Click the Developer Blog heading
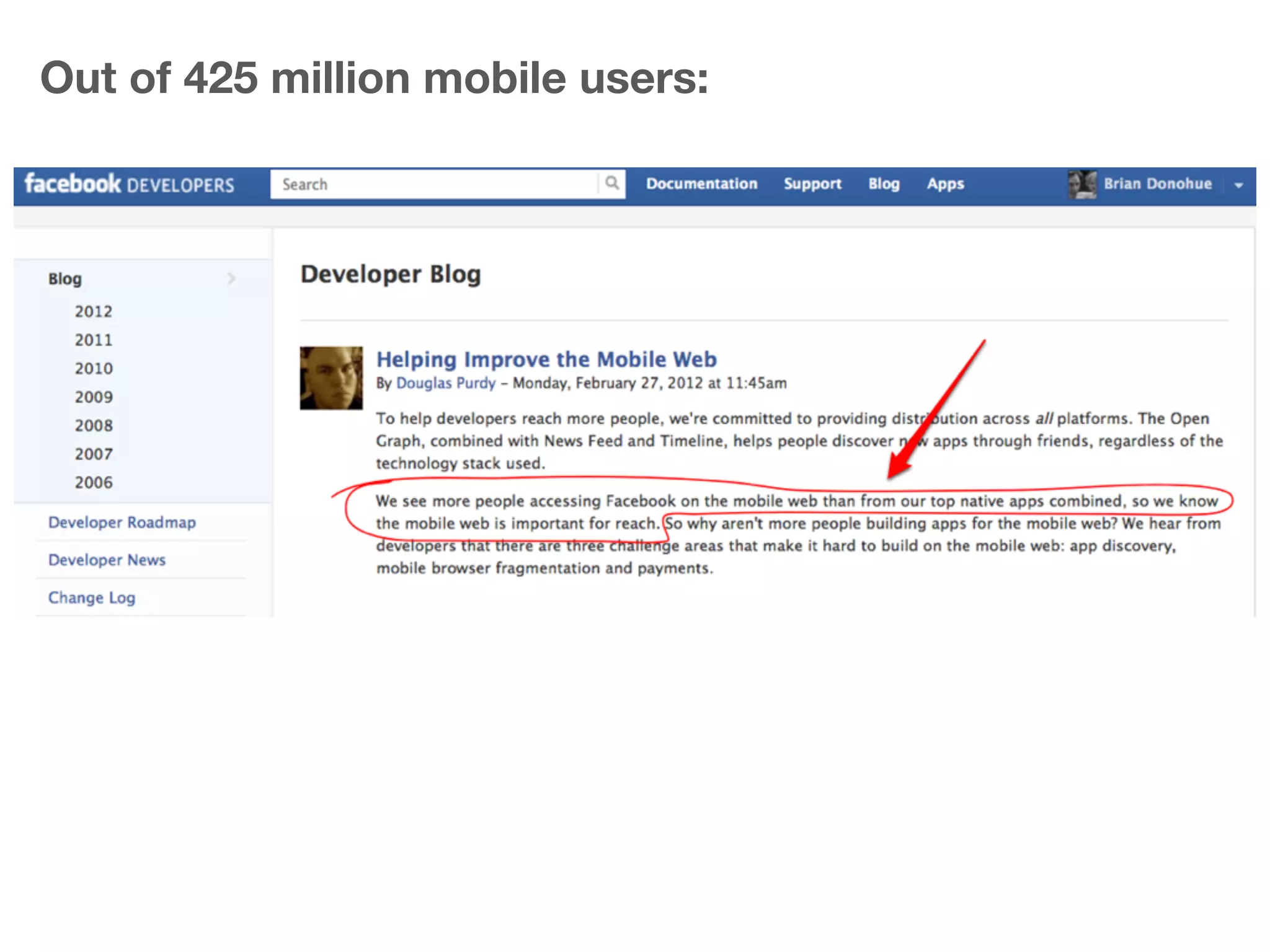This screenshot has width=1270, height=952. point(391,274)
